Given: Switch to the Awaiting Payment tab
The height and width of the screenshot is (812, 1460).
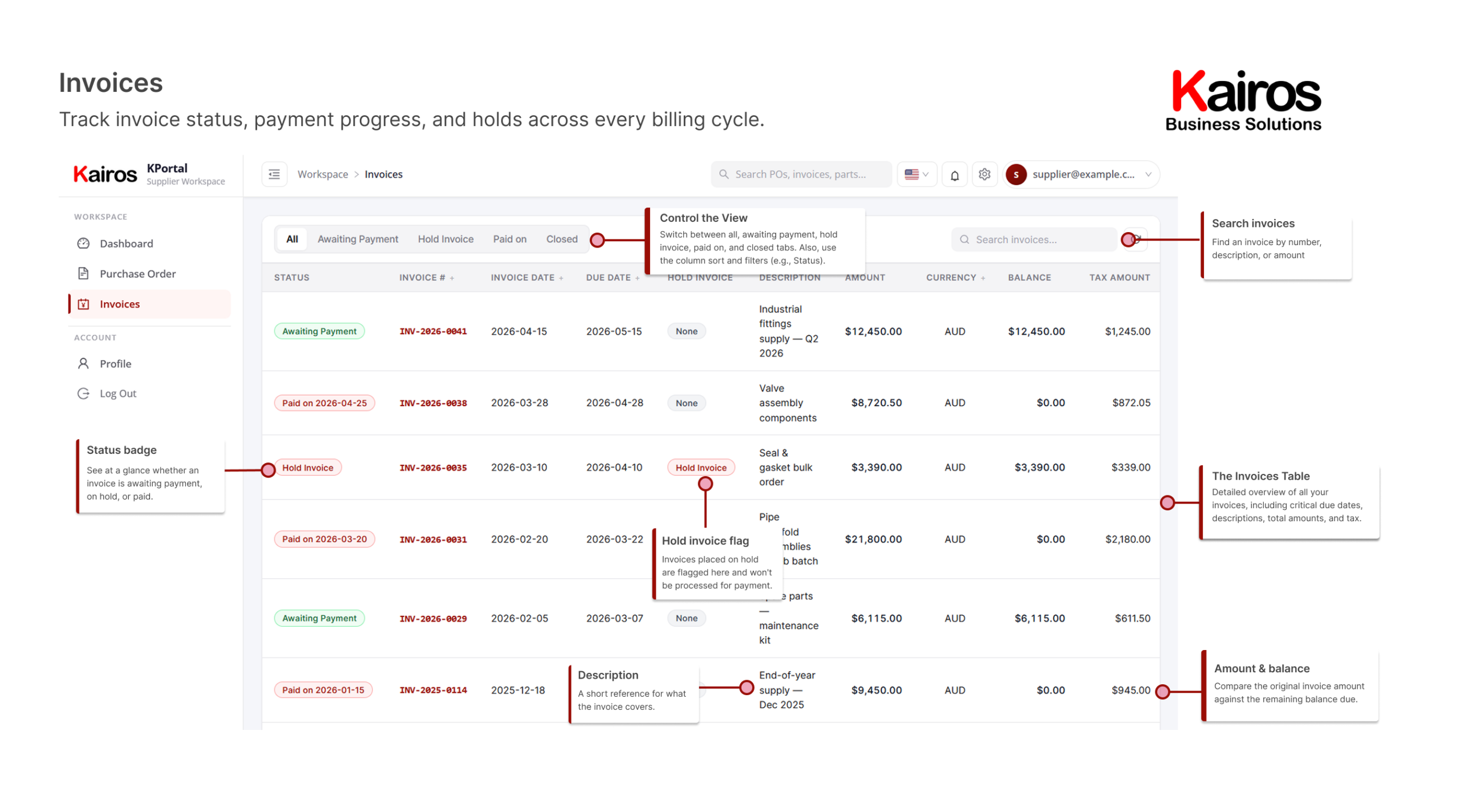Looking at the screenshot, I should click(x=358, y=239).
